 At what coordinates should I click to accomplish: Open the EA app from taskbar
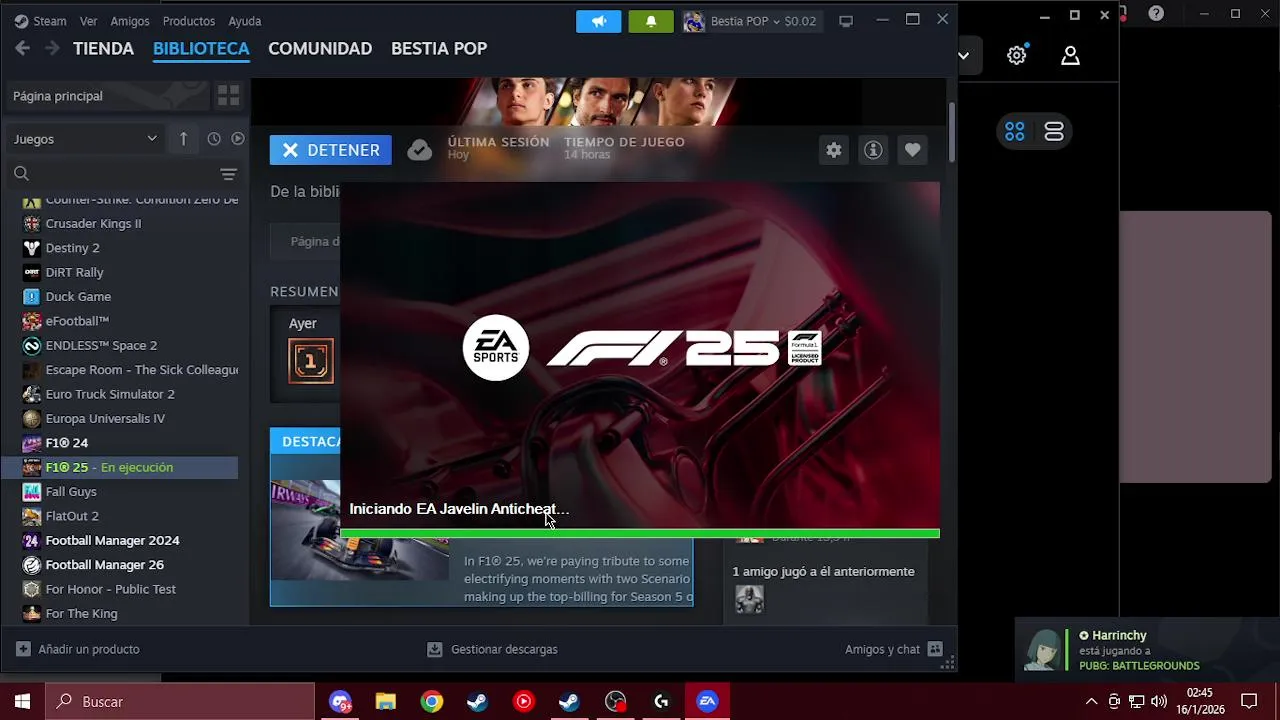click(x=707, y=702)
